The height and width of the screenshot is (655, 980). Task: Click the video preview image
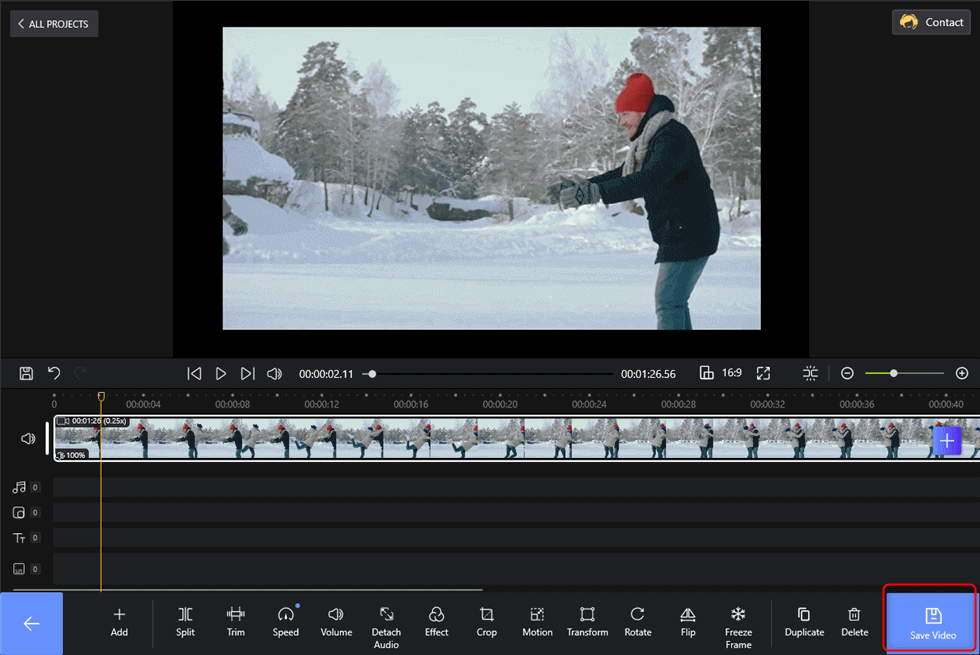pos(491,178)
